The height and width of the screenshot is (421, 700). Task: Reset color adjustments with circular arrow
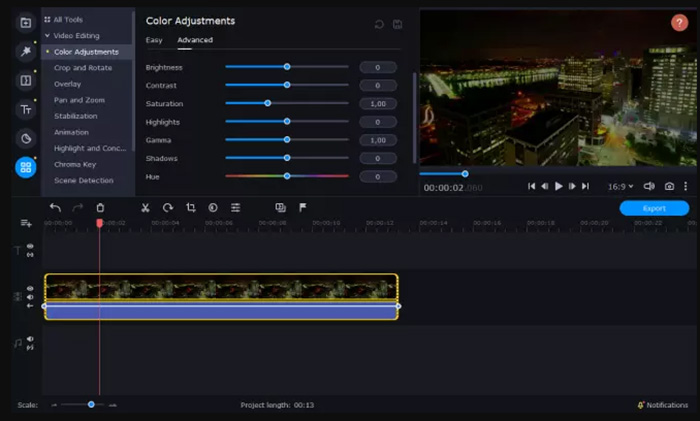379,25
